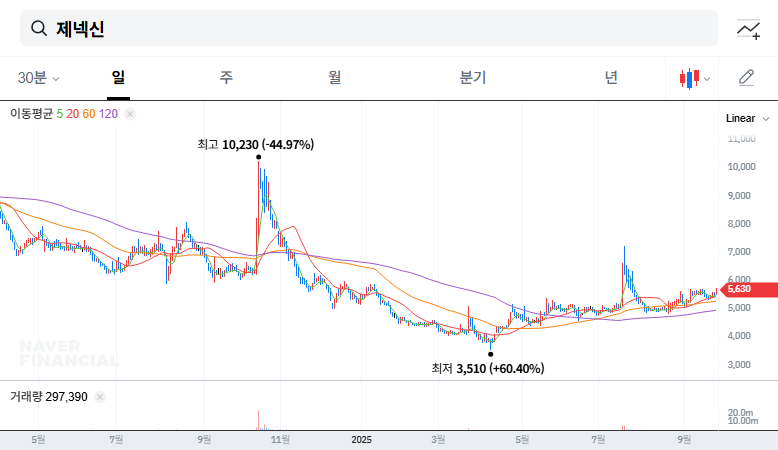Viewport: 778px width, 450px height.
Task: Click the 거래량 297,390 label
Action: [49, 397]
